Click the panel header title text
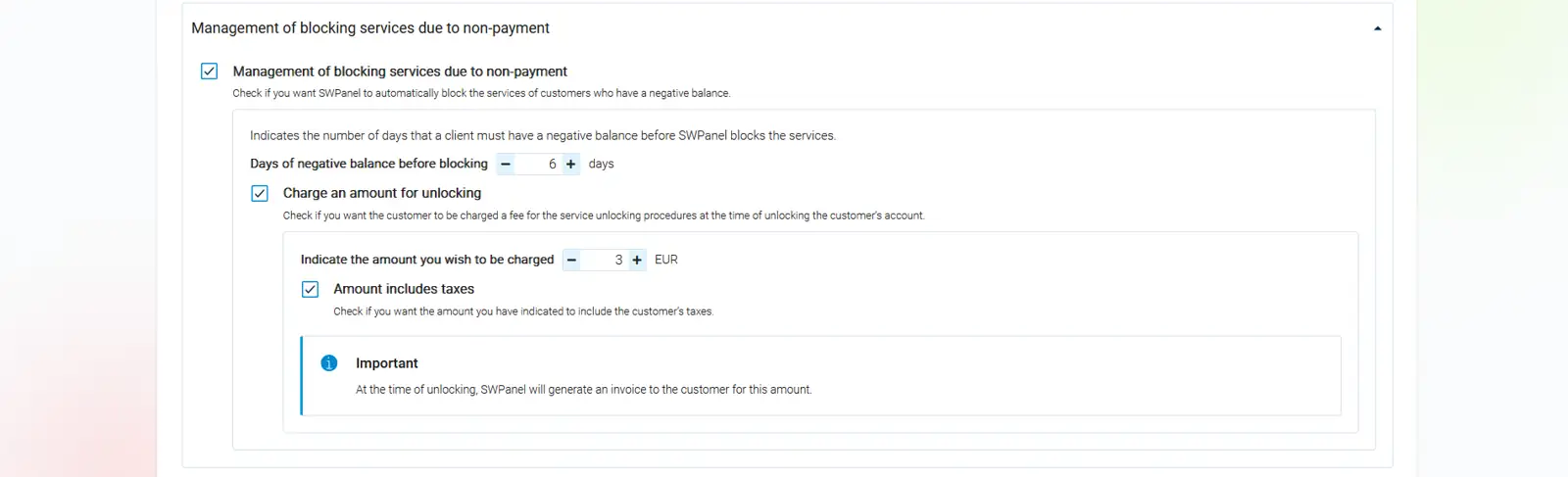Viewport: 1568px width, 477px height. click(x=369, y=28)
